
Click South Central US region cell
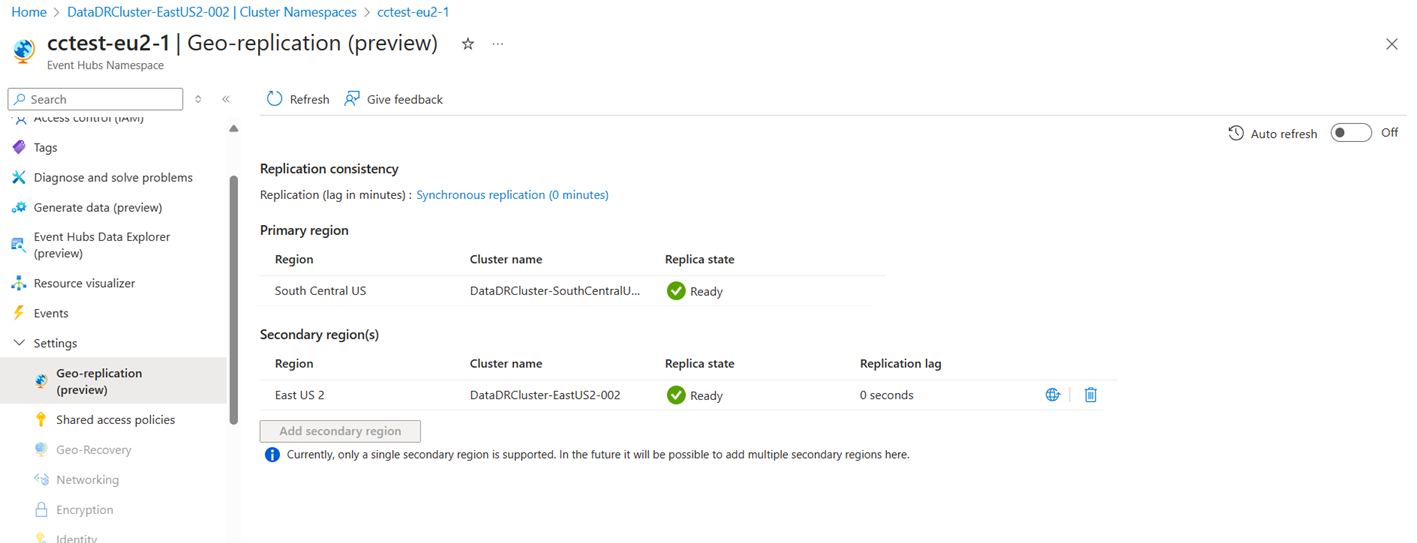(x=320, y=291)
